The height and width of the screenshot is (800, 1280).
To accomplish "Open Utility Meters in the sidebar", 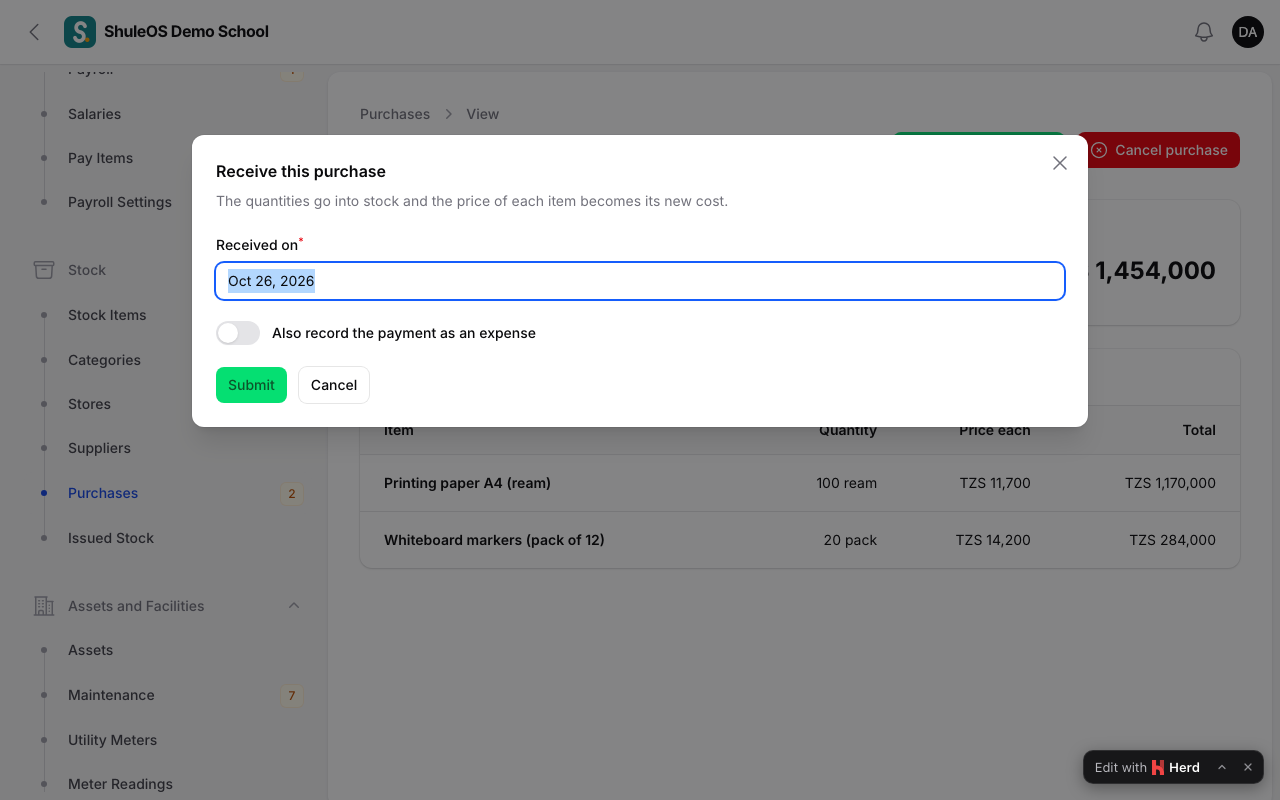I will tap(112, 740).
